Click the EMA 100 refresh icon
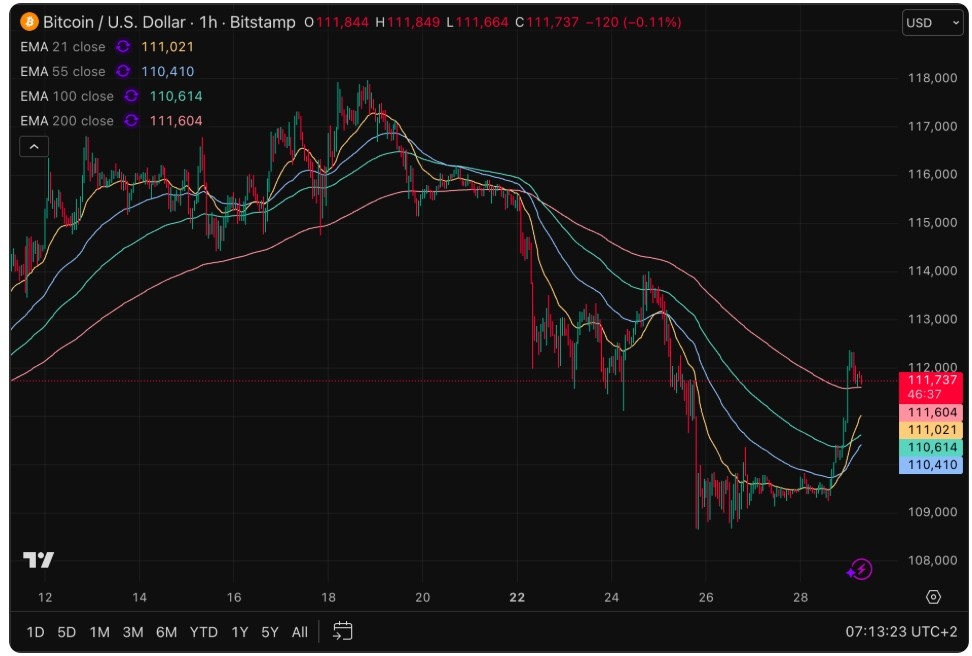972x656 pixels. [131, 96]
